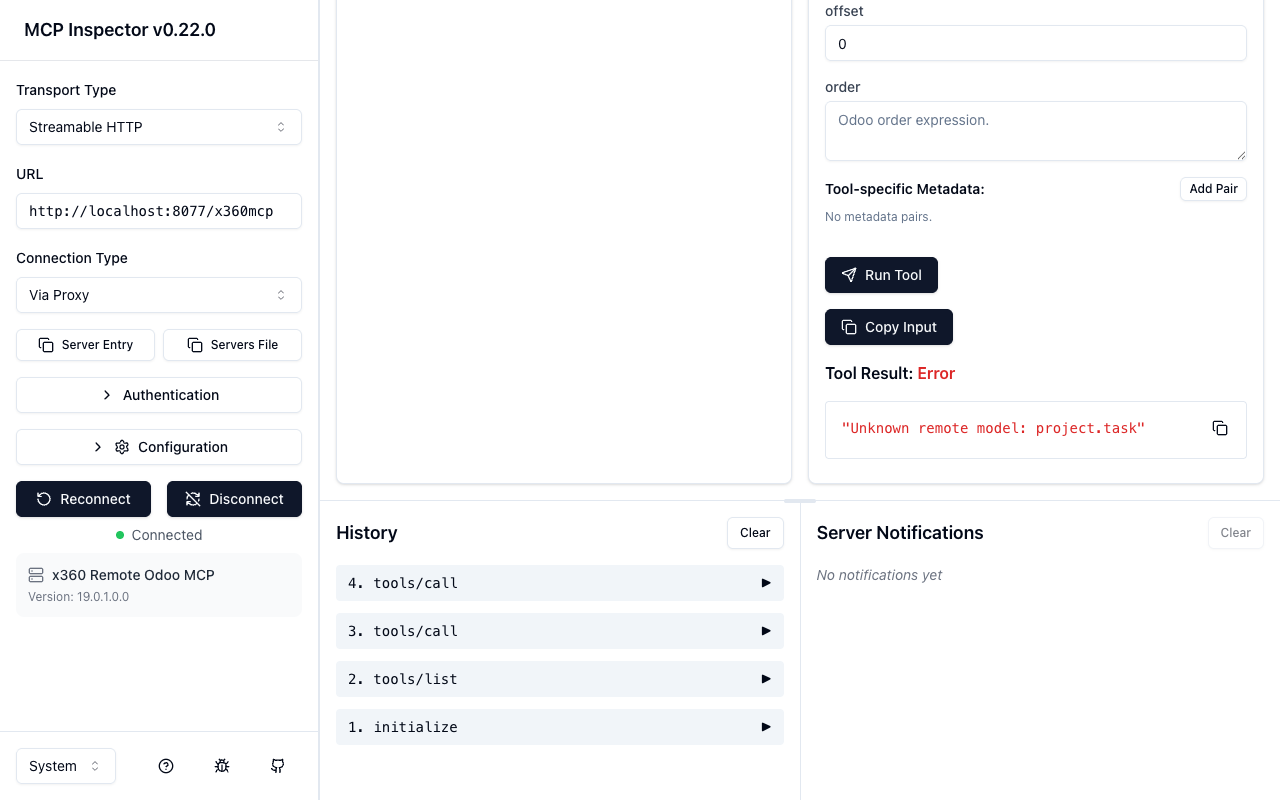
Task: Expand history entry 2. tools/list
Action: (560, 679)
